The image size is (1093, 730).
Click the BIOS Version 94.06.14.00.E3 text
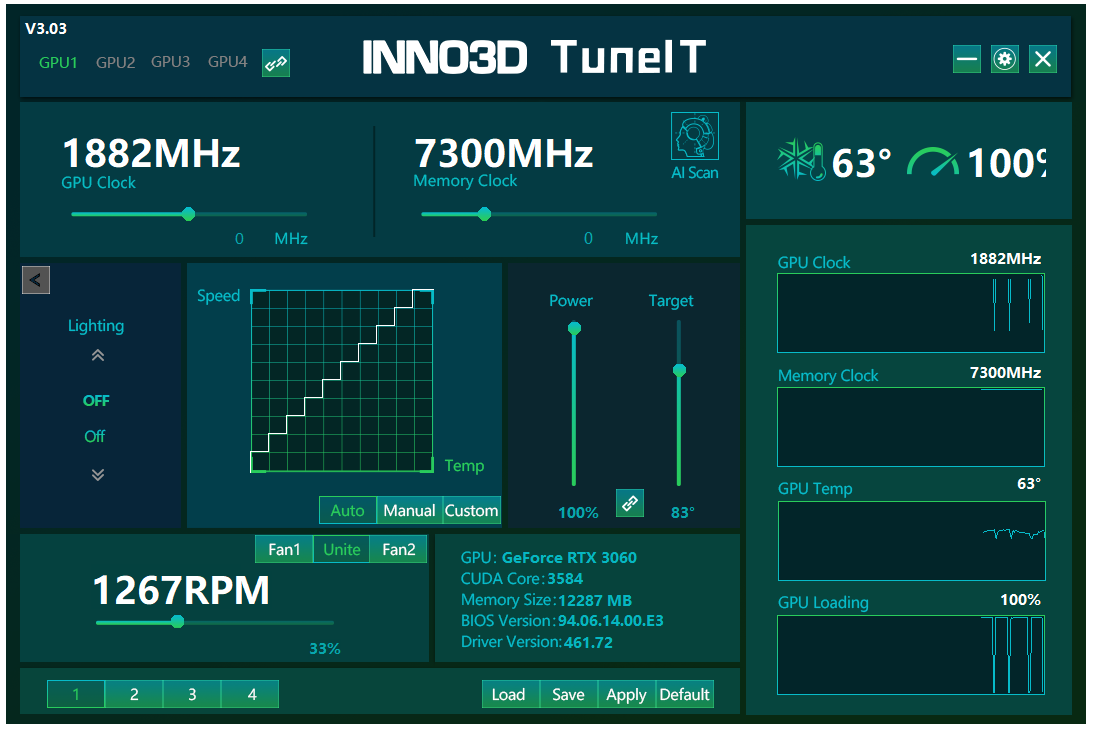[562, 621]
